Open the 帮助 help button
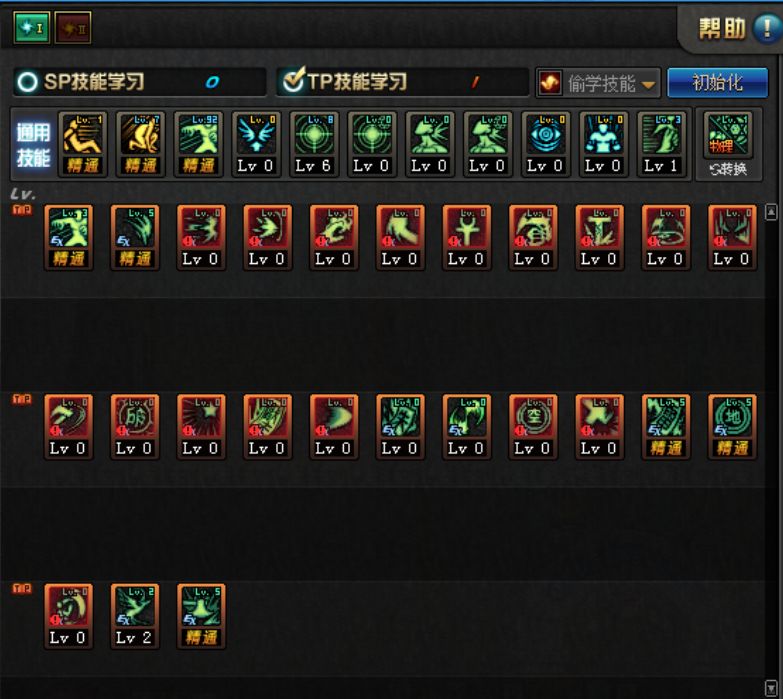Image resolution: width=783 pixels, height=699 pixels. (x=737, y=28)
